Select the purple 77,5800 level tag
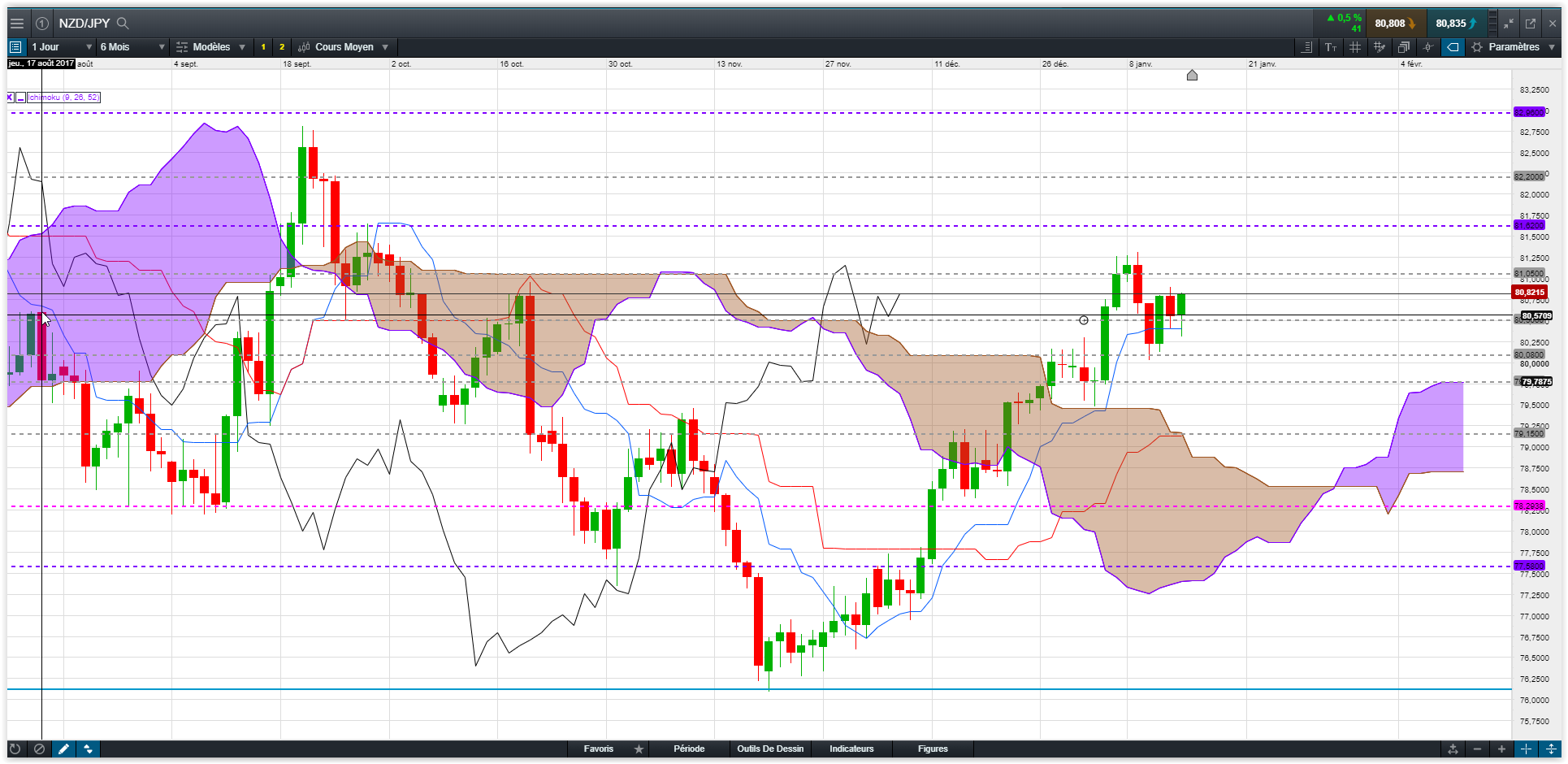Screen dimensions: 1568x764 pos(1529,566)
